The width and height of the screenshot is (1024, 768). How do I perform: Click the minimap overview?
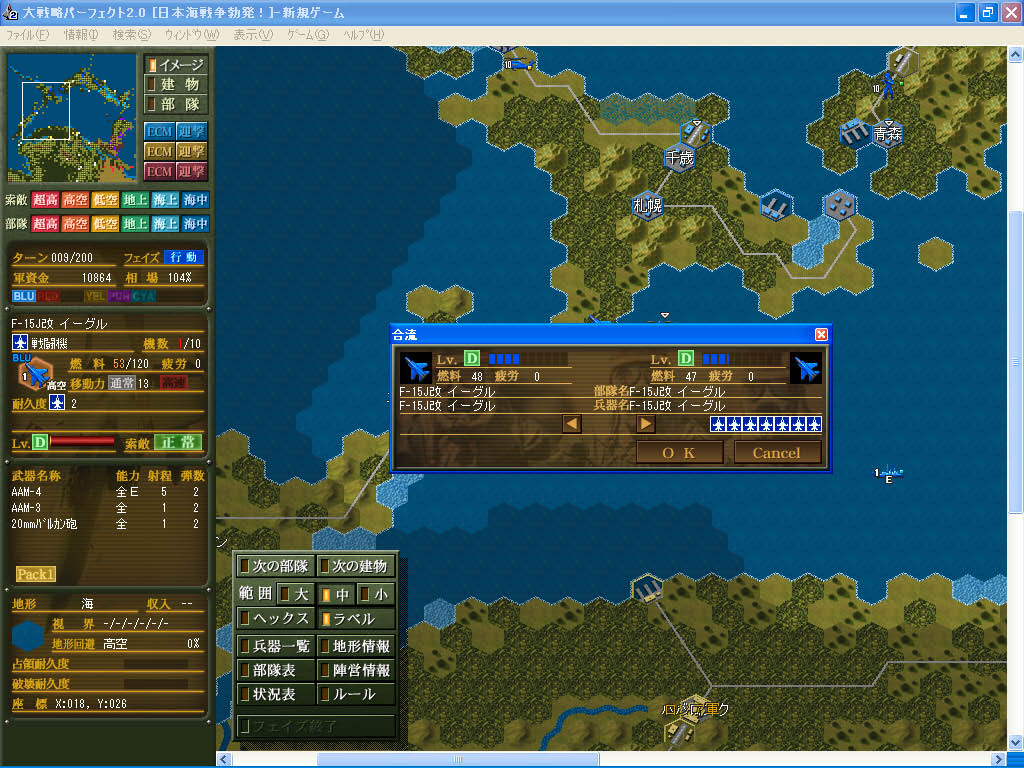click(x=71, y=118)
